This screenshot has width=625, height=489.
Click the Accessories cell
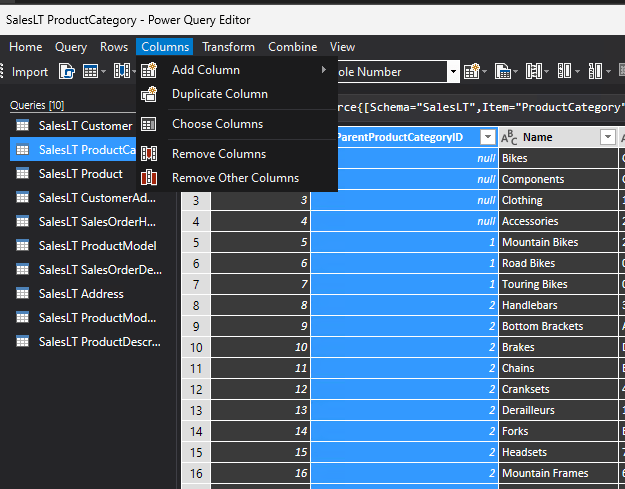point(558,221)
